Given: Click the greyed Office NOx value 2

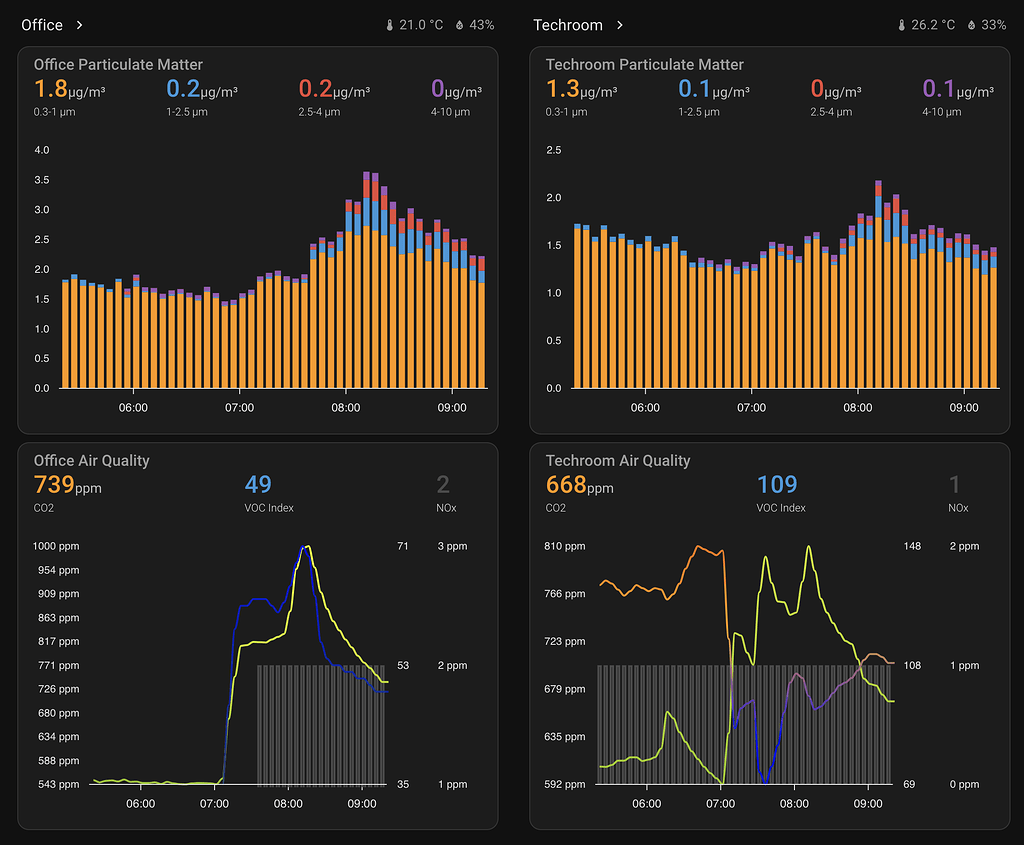Looking at the screenshot, I should pos(442,484).
